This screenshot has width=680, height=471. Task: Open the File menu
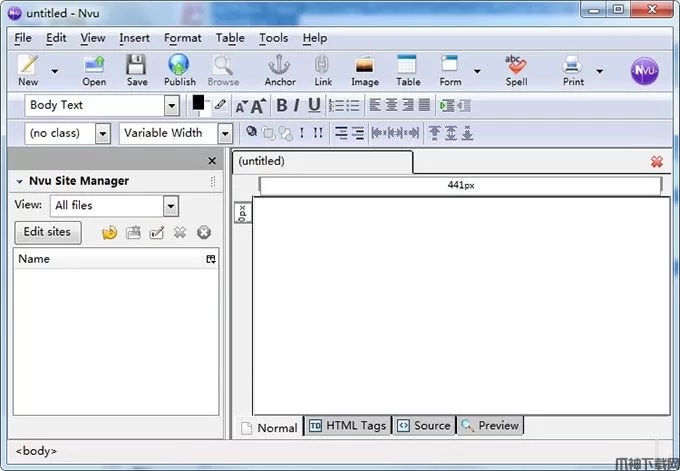[x=23, y=38]
